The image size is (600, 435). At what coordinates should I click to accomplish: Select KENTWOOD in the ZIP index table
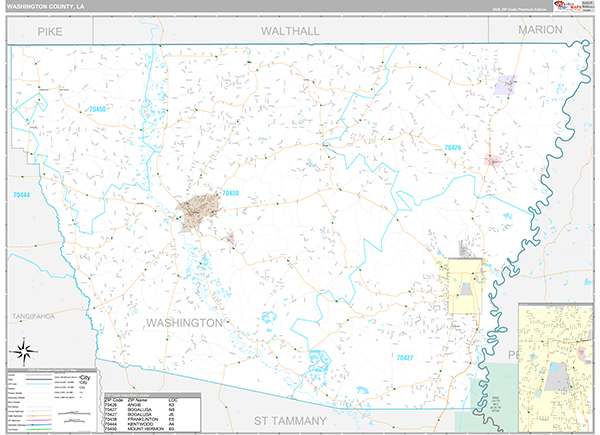[x=140, y=424]
